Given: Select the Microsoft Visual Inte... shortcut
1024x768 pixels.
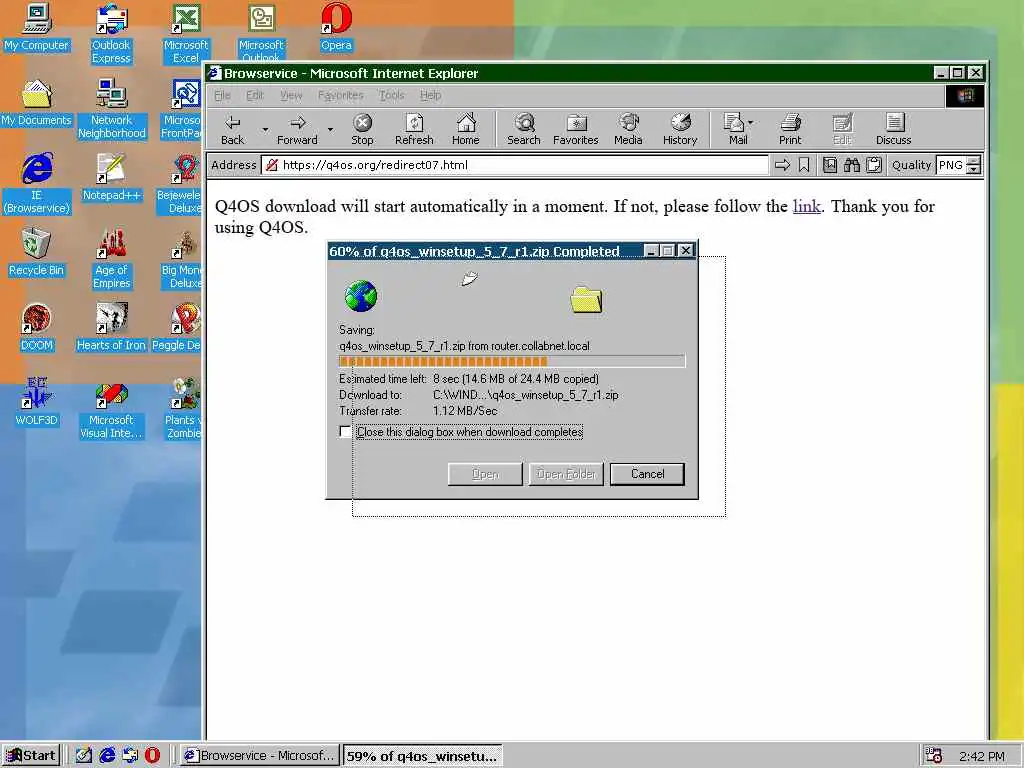Looking at the screenshot, I should coord(111,409).
